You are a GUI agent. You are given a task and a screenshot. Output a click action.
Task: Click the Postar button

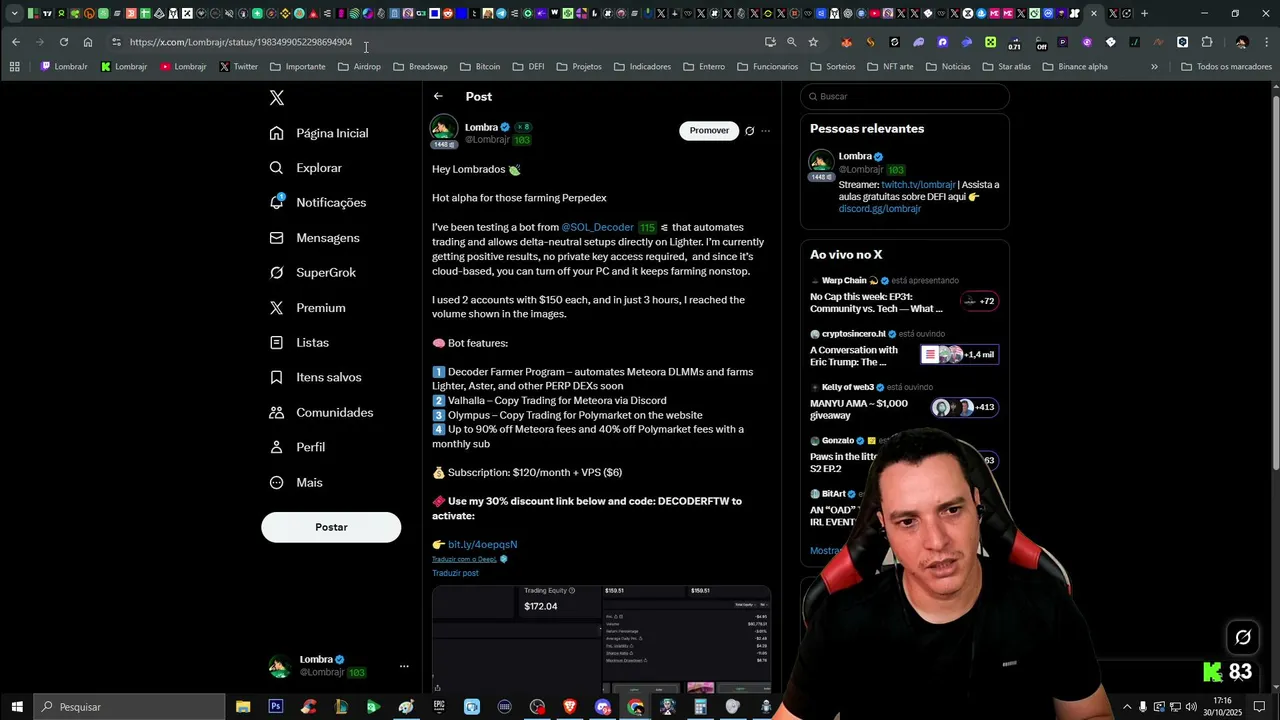331,527
